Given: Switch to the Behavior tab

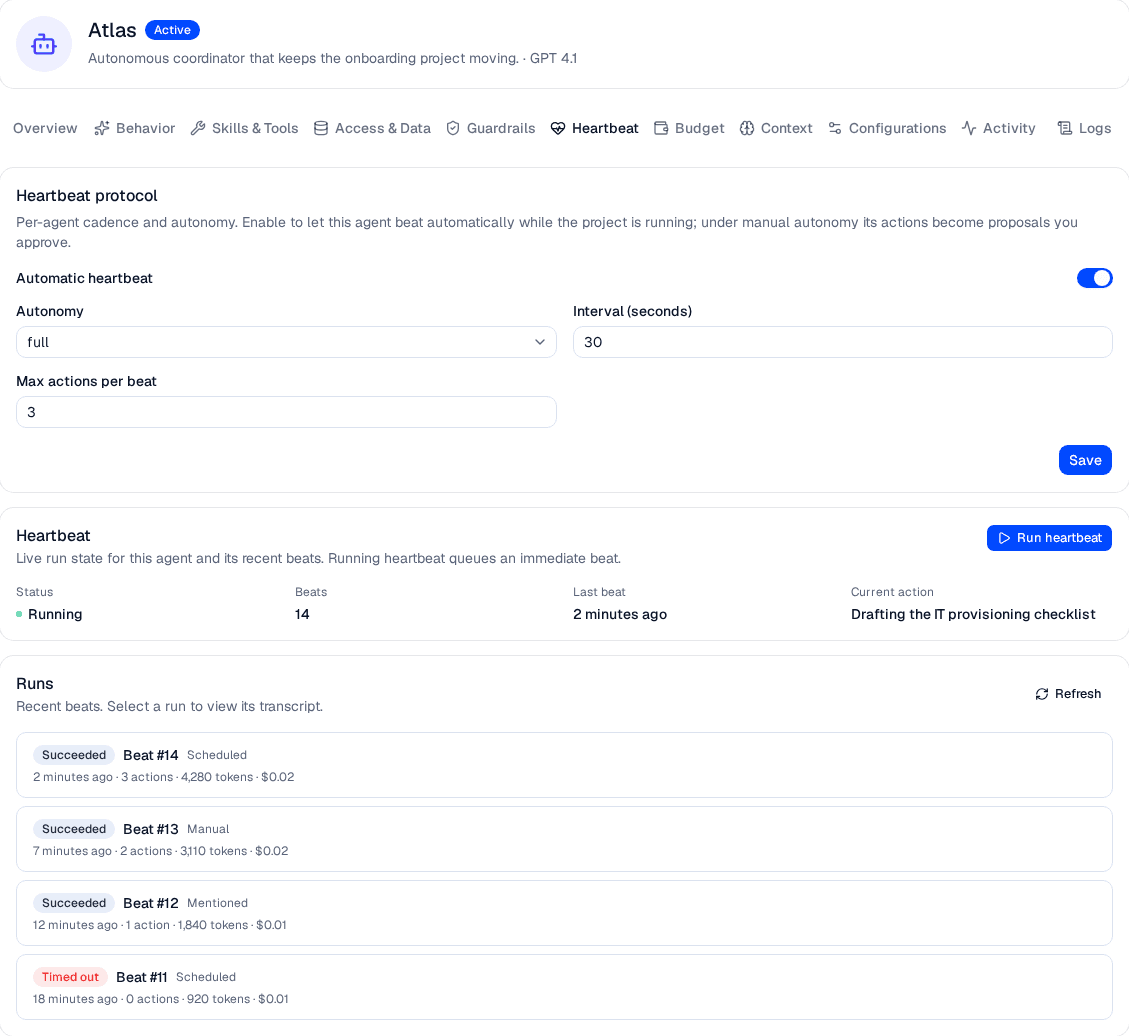Looking at the screenshot, I should (x=135, y=128).
